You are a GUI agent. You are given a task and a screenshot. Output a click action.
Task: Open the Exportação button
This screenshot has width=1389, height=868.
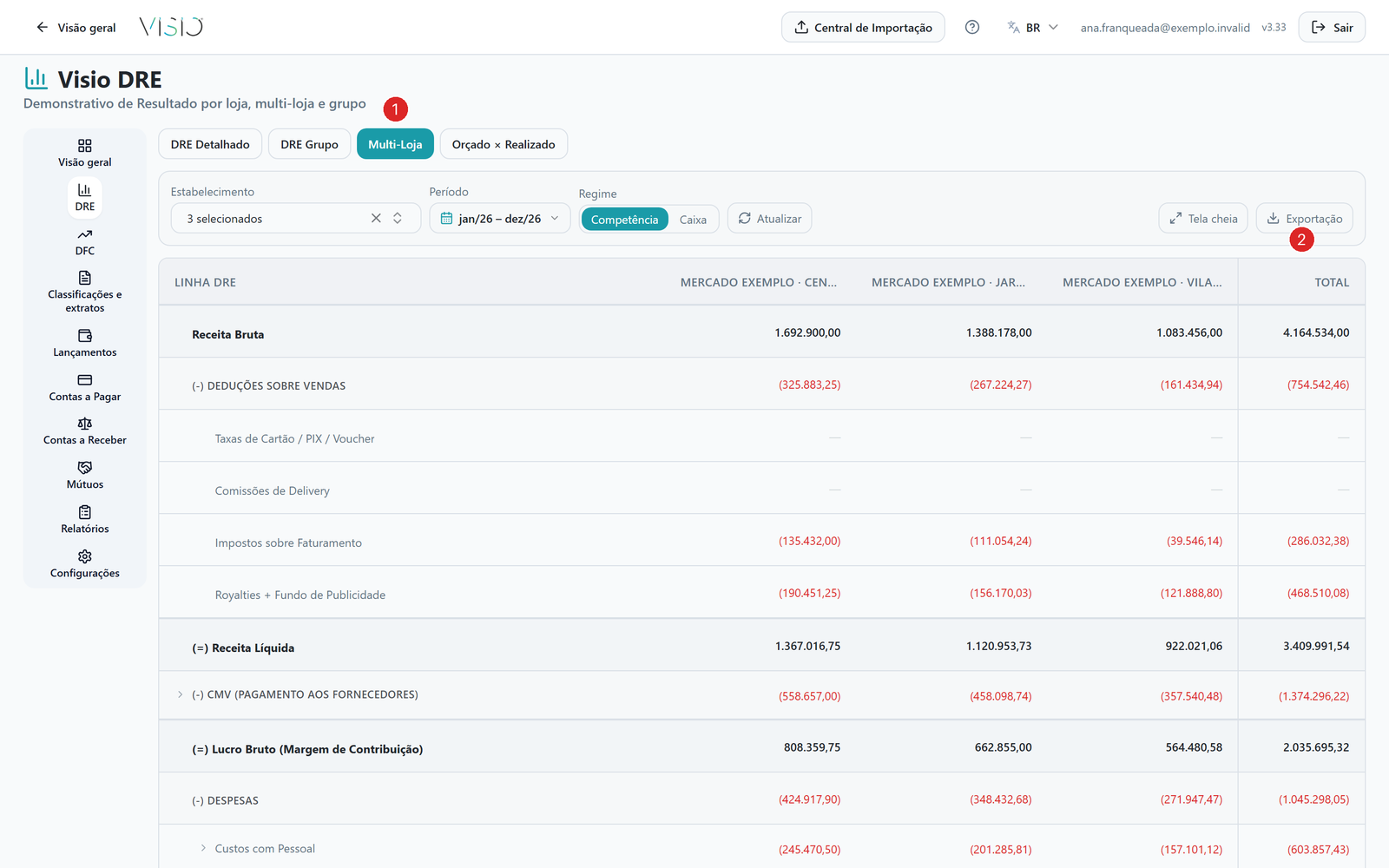coord(1304,218)
